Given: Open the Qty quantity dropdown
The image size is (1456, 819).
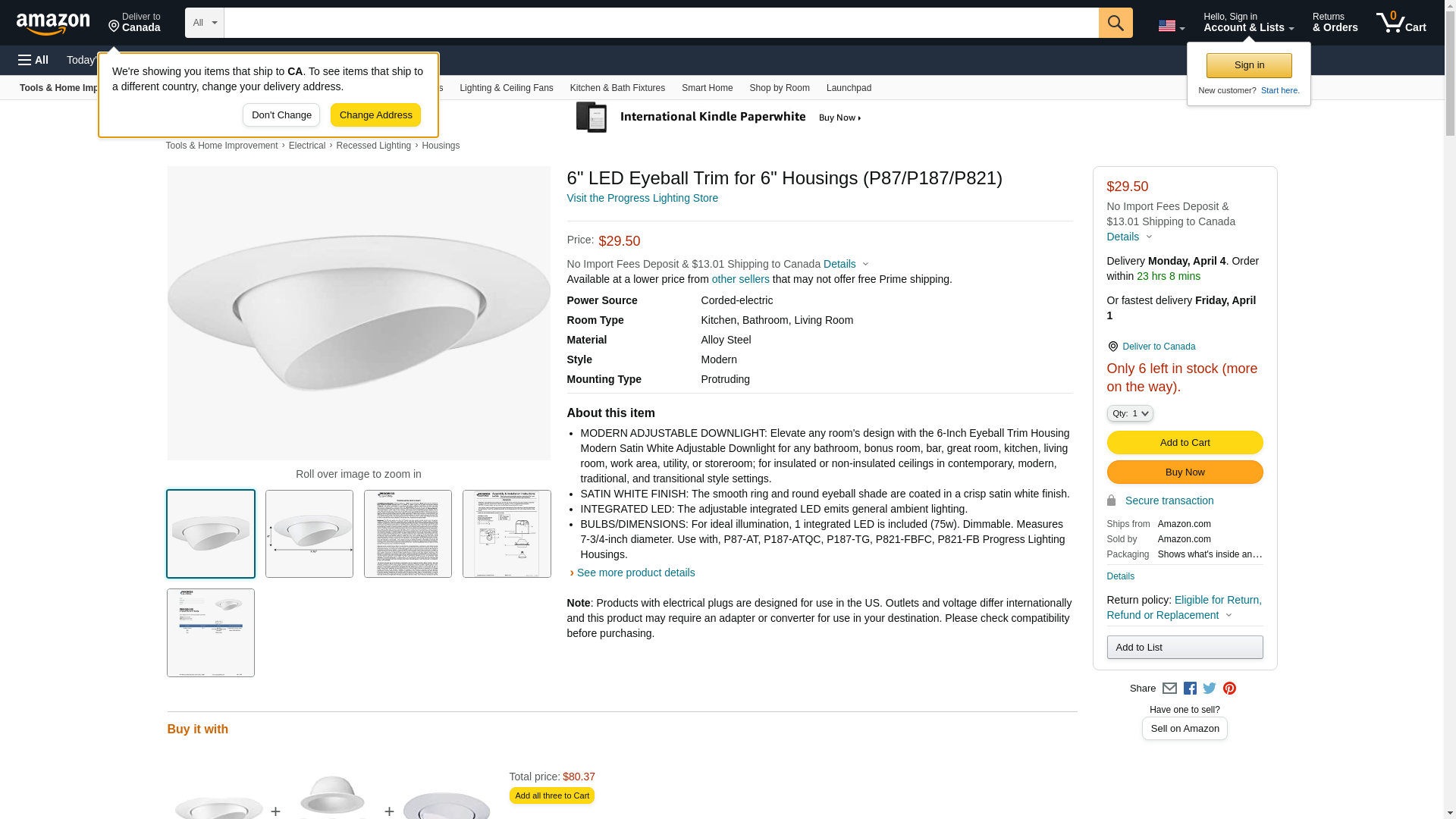Looking at the screenshot, I should click(x=1129, y=413).
